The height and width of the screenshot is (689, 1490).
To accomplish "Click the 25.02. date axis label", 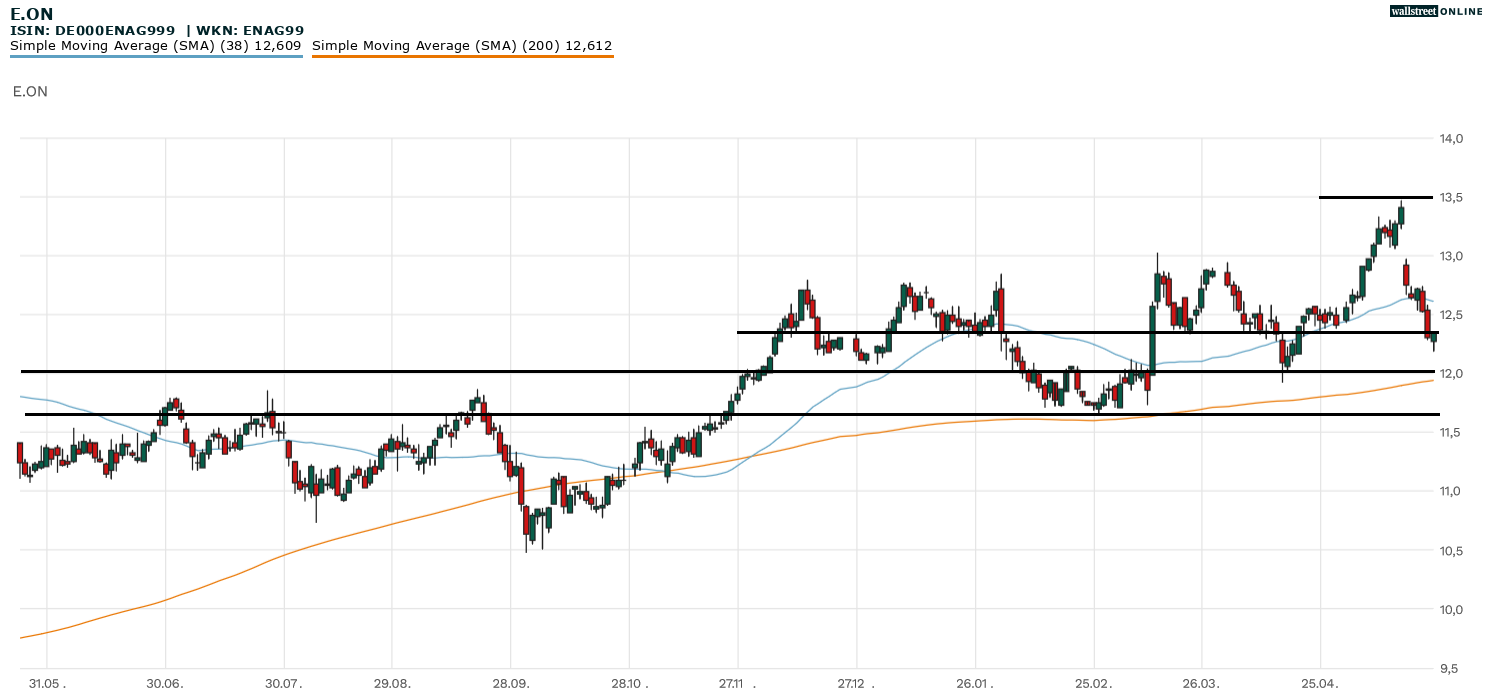I will click(1093, 683).
